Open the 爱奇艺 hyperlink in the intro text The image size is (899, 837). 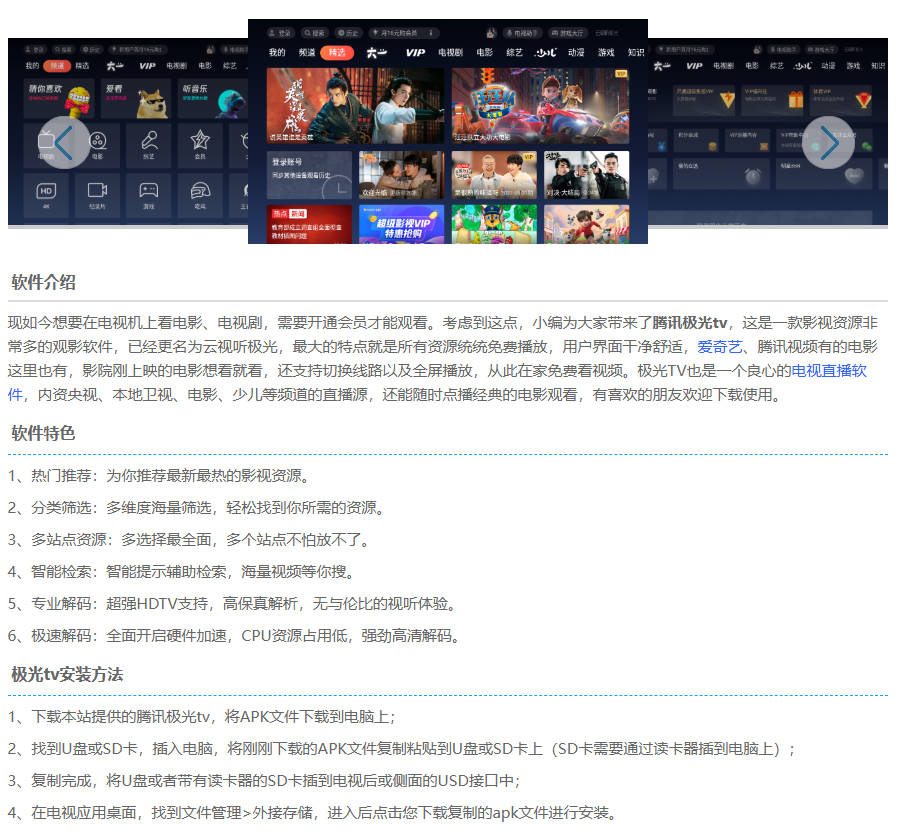tap(718, 349)
